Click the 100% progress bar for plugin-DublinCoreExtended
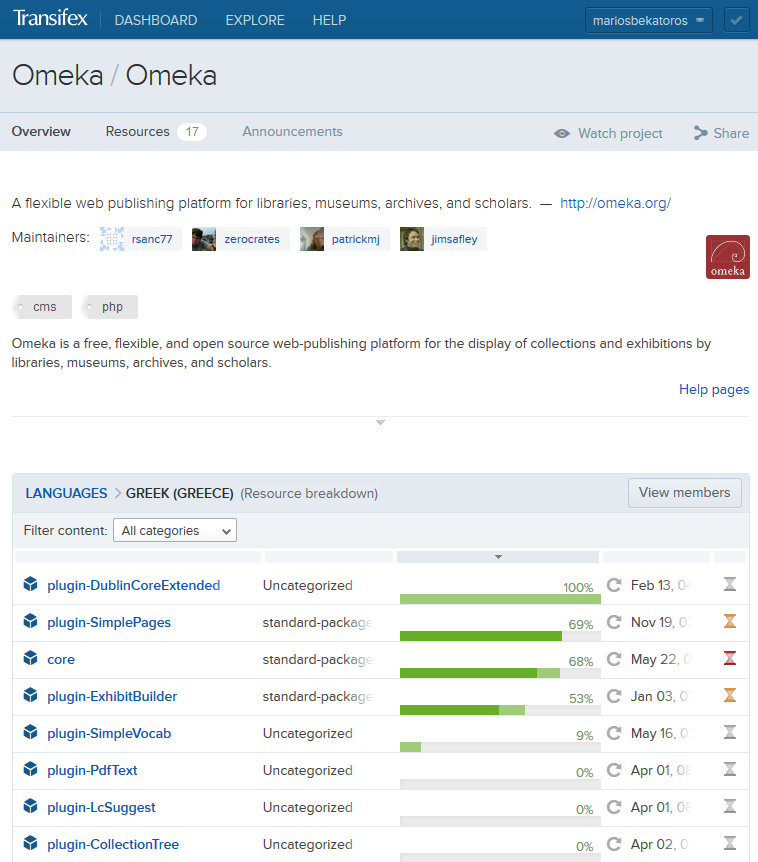Viewport: 758px width, 862px height. pos(500,599)
